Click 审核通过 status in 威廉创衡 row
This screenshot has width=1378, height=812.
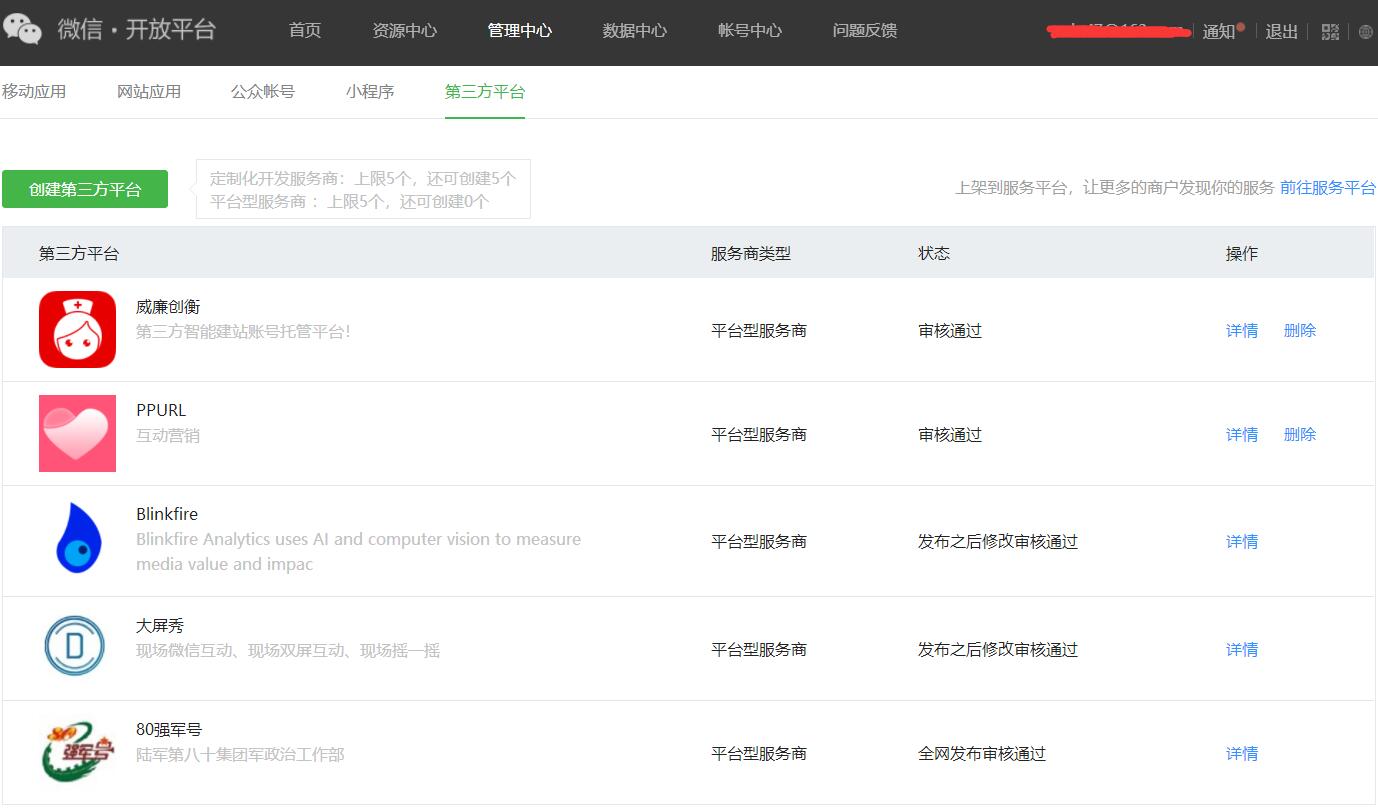point(950,330)
